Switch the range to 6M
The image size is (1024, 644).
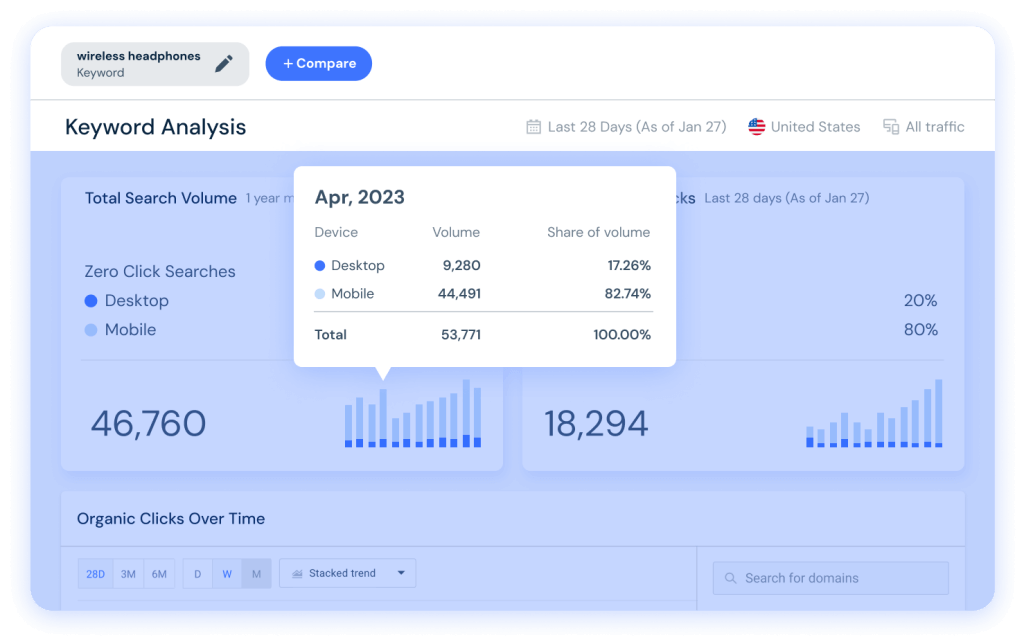tap(159, 573)
